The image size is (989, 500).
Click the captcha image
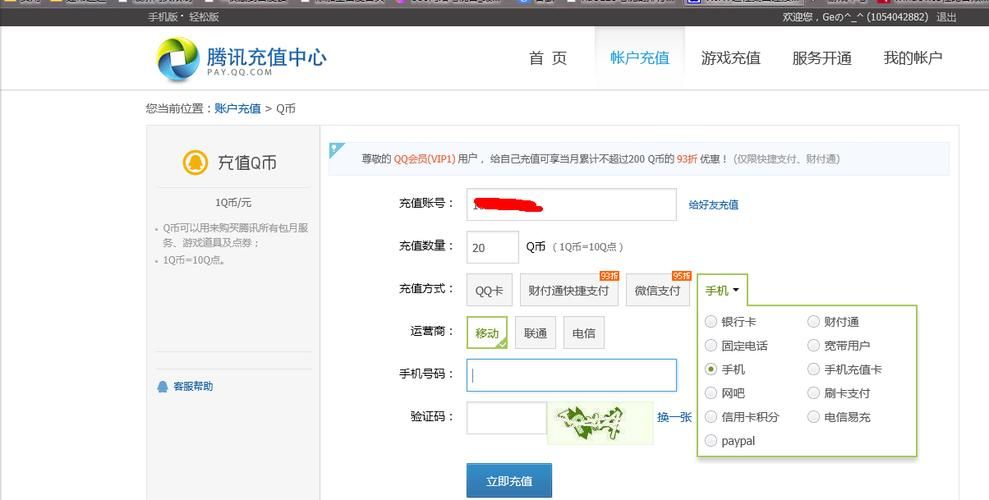(x=600, y=422)
